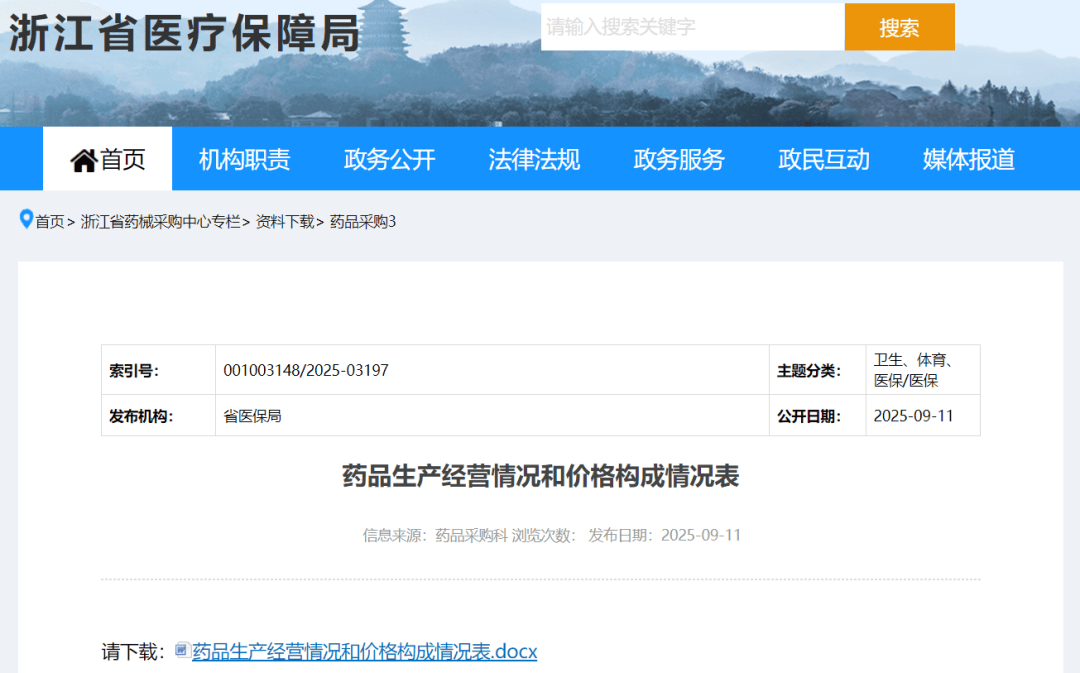Go back to 资料下载 via breadcrumb
This screenshot has width=1080, height=673.
tap(284, 222)
